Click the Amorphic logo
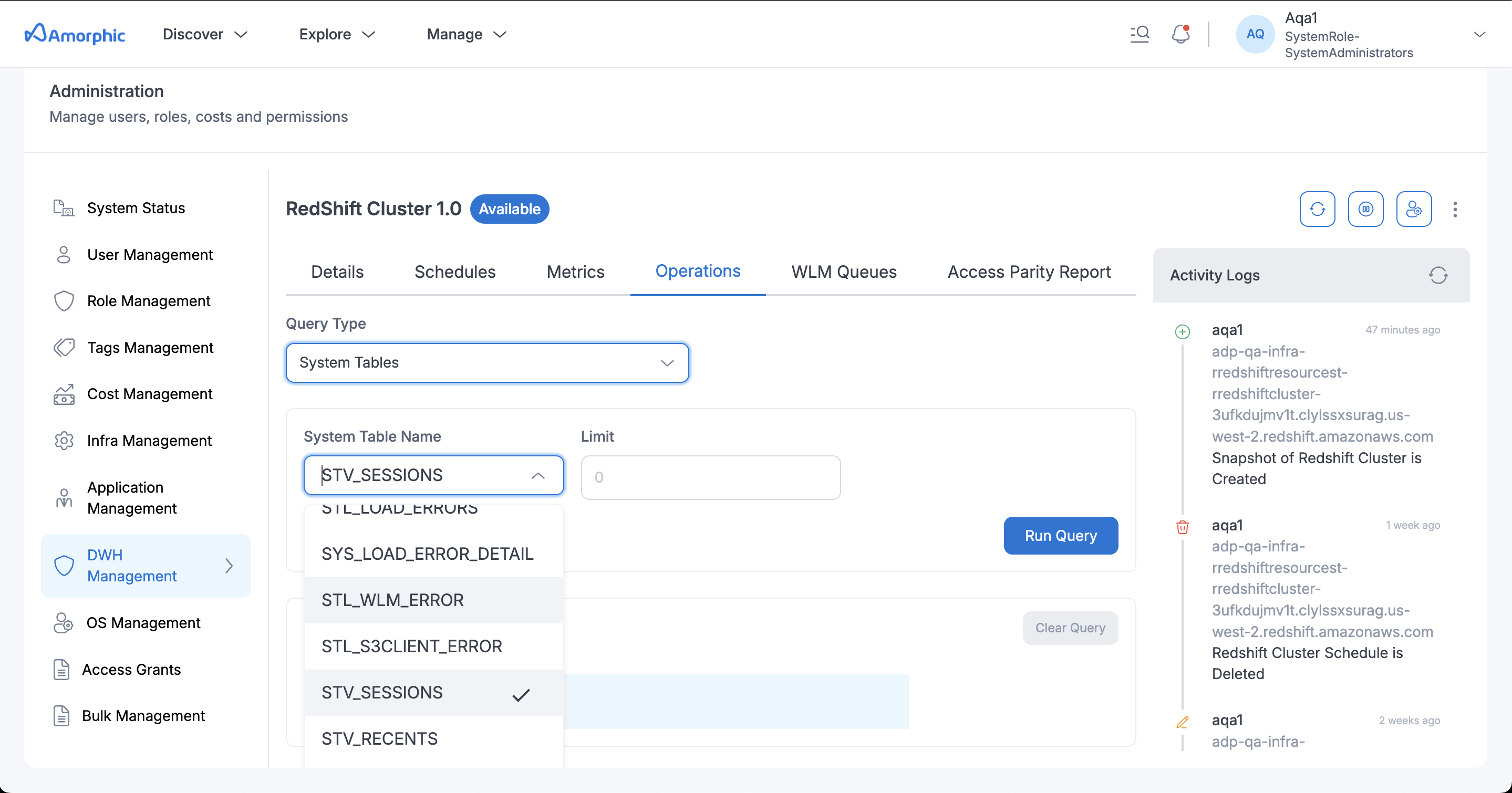1512x793 pixels. point(75,34)
